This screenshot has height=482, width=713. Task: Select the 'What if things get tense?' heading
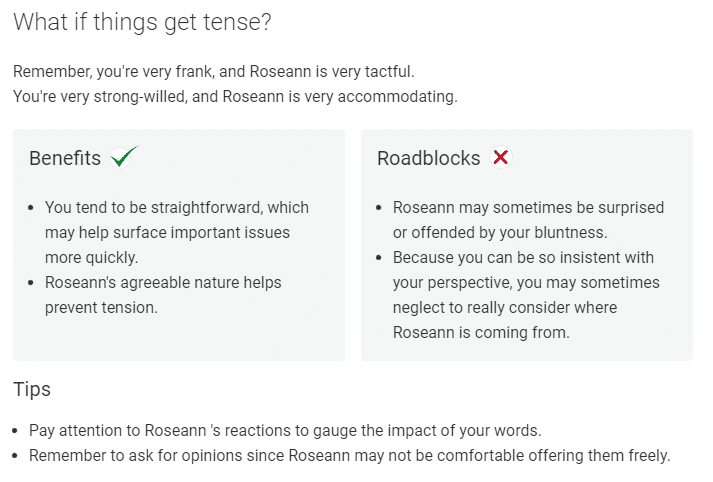pos(142,22)
